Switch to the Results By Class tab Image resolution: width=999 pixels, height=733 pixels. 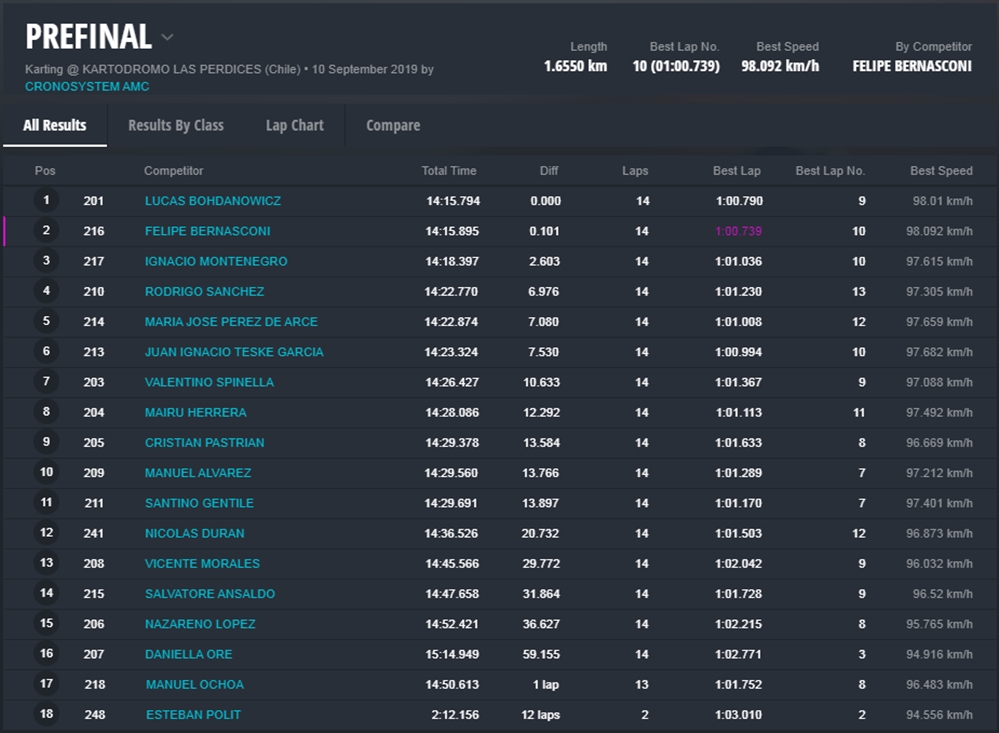(x=176, y=126)
